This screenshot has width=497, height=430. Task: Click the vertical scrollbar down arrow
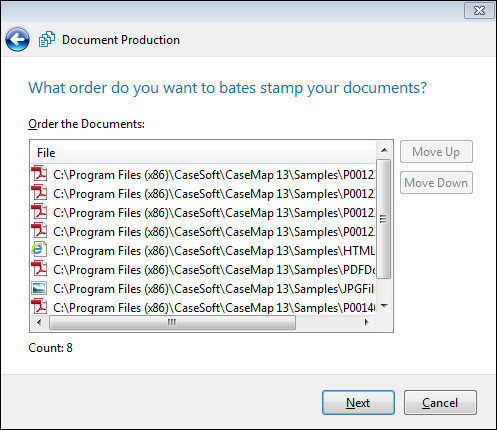pos(384,306)
